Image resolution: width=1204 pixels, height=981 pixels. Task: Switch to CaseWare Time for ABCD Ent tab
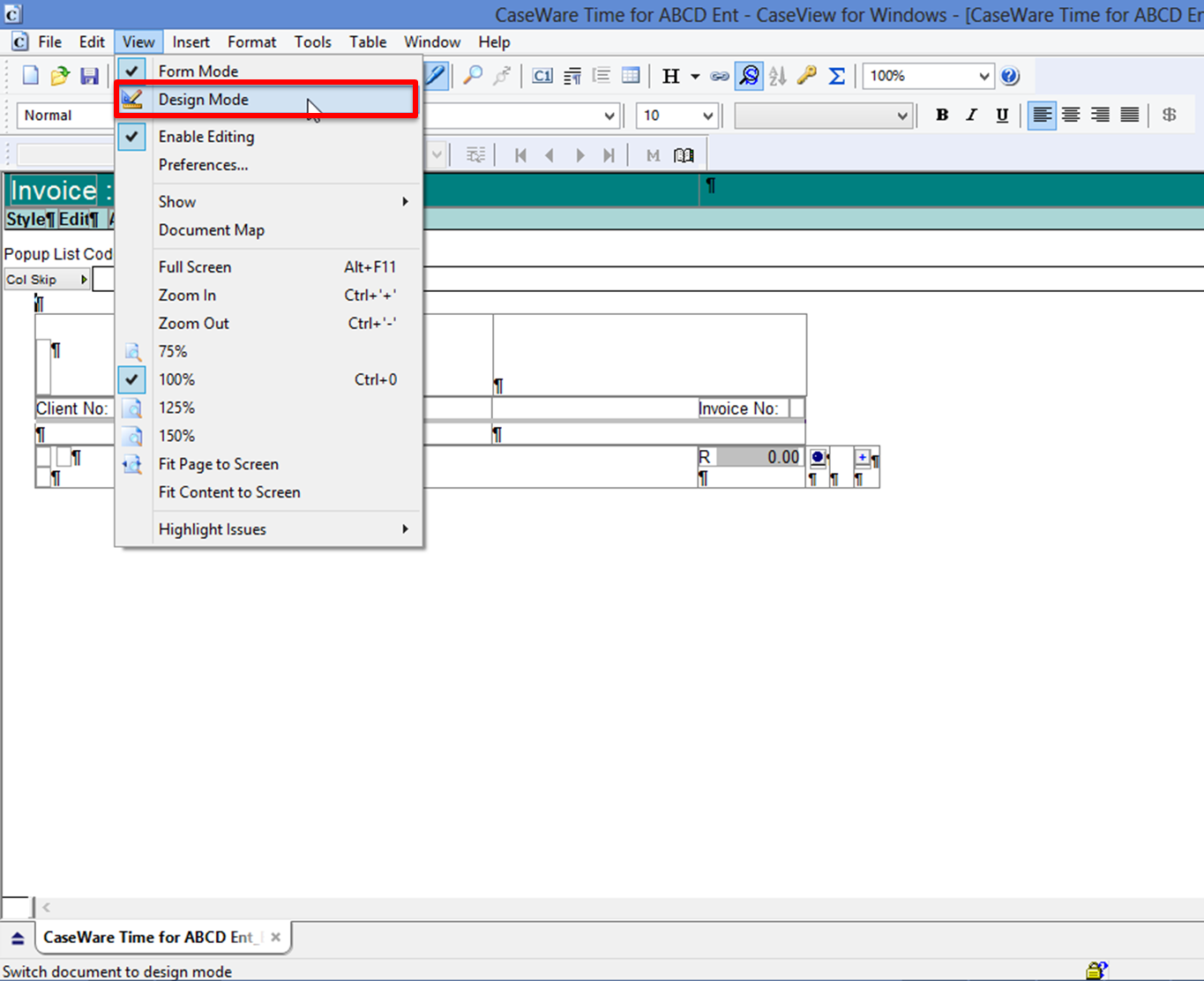[x=150, y=937]
